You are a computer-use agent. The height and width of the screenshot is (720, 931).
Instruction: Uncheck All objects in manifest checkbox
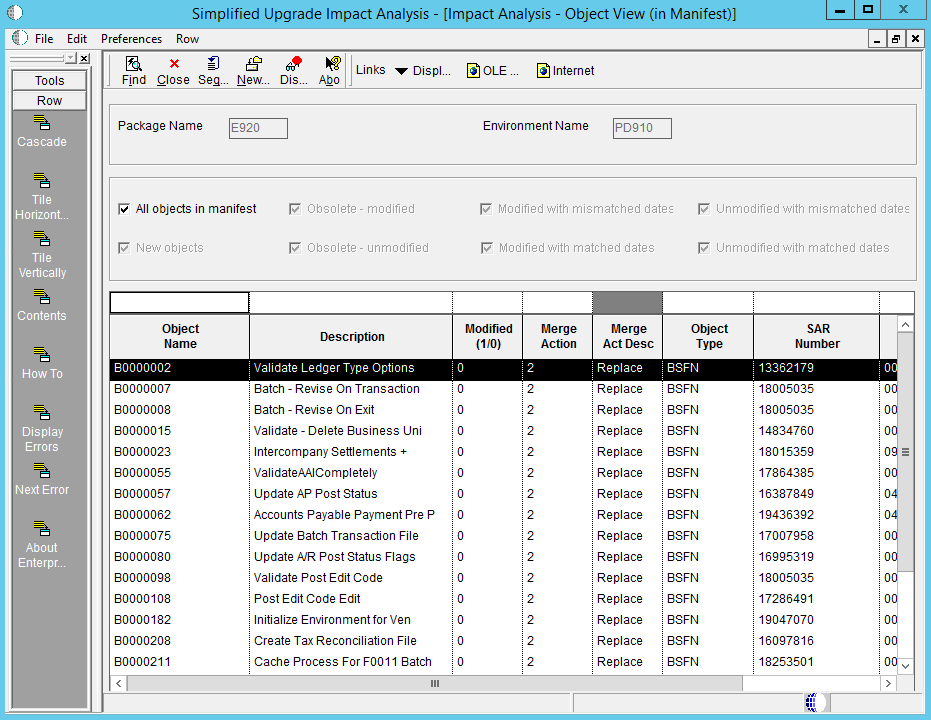(x=124, y=209)
